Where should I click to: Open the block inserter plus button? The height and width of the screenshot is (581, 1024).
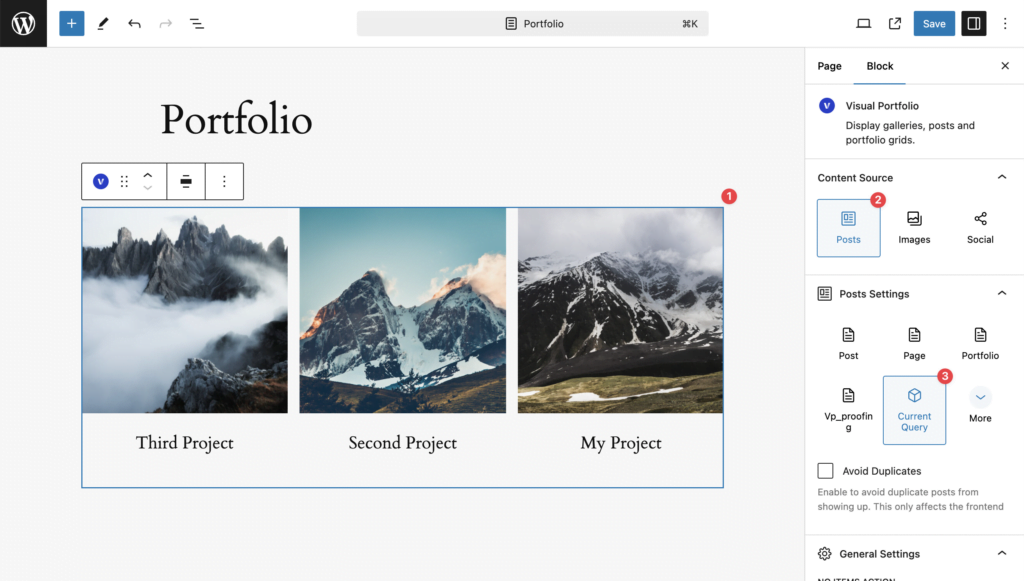[72, 24]
